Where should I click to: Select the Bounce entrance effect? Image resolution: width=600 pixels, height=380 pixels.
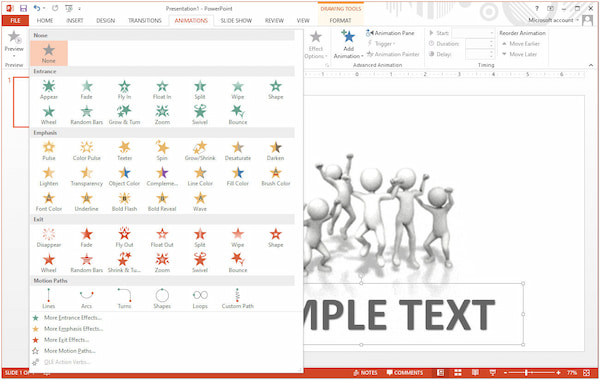coord(238,115)
